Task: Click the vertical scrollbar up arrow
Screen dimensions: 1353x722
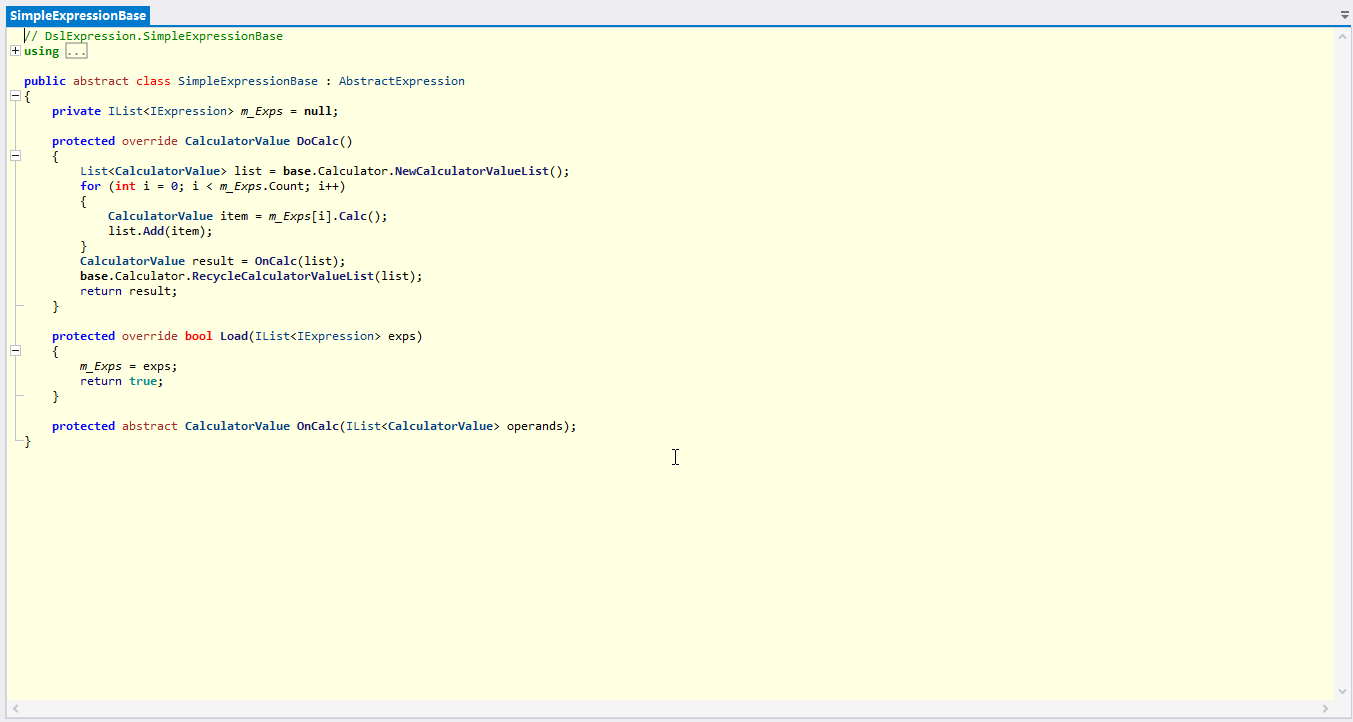Action: 1343,35
